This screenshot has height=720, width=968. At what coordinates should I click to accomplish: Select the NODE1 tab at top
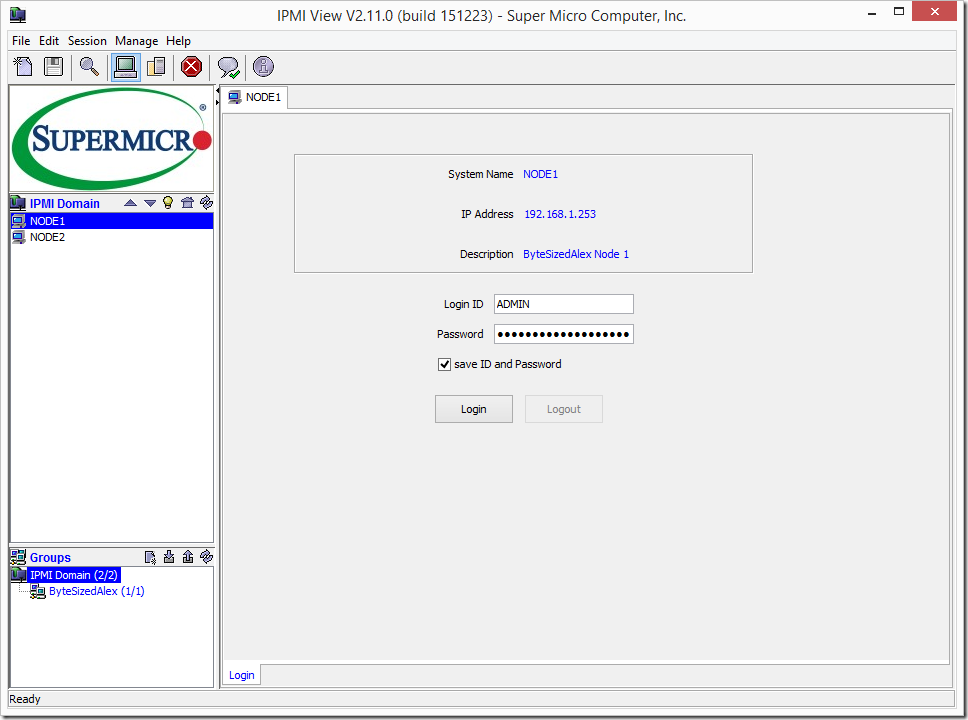pyautogui.click(x=254, y=98)
